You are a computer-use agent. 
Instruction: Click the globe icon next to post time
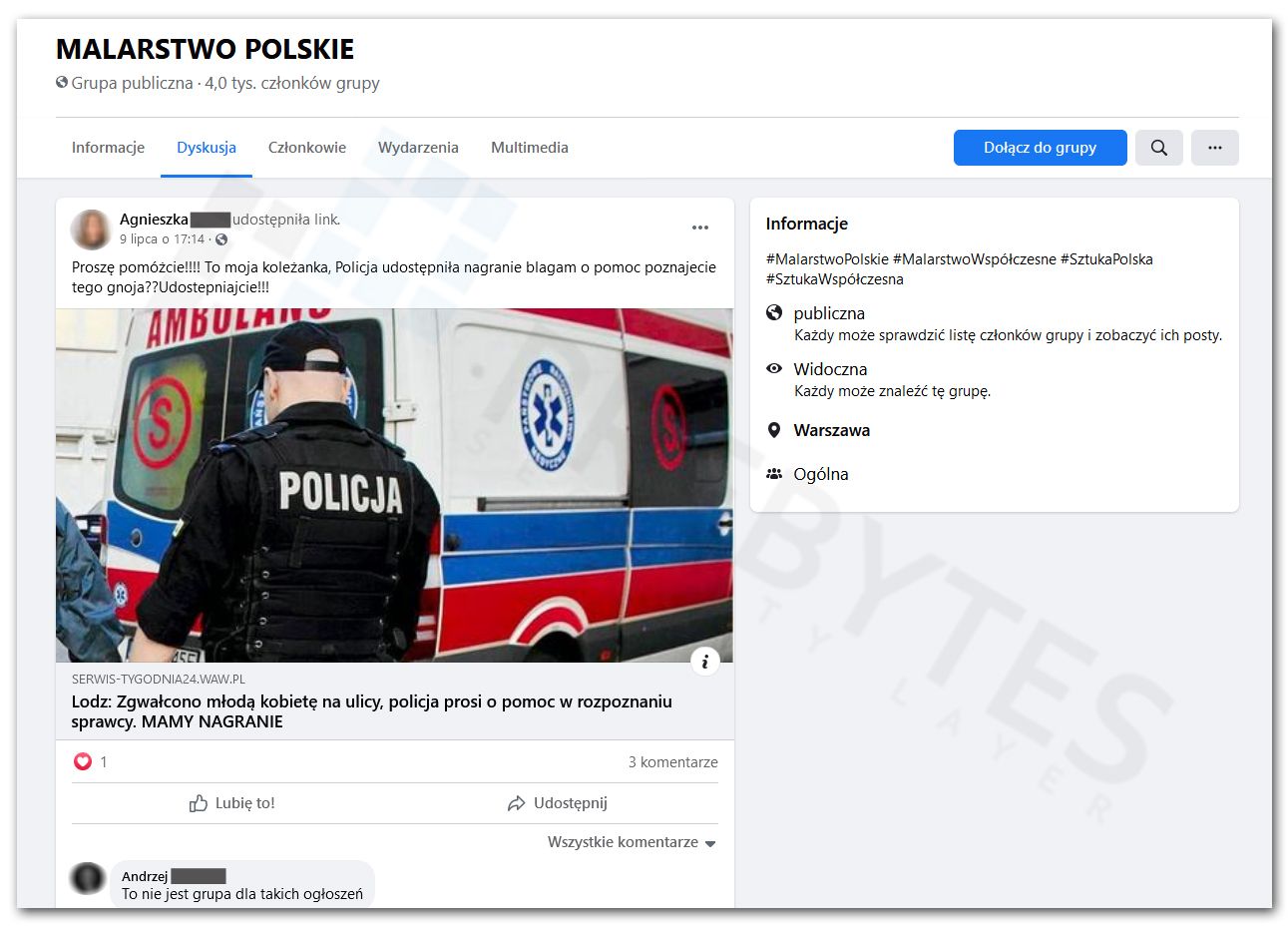tap(221, 239)
